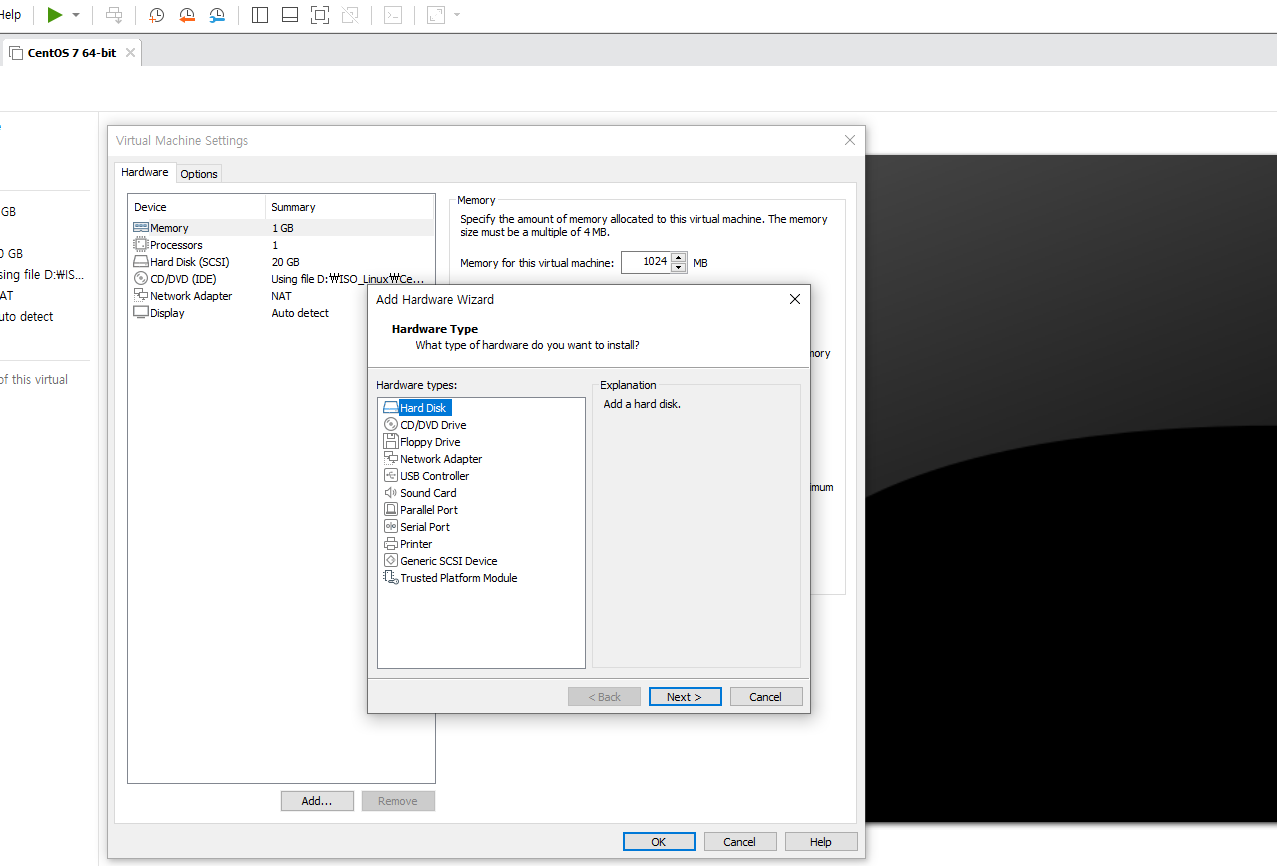Choose Hard Disk hardware type icon
Image resolution: width=1277 pixels, height=866 pixels.
[391, 408]
